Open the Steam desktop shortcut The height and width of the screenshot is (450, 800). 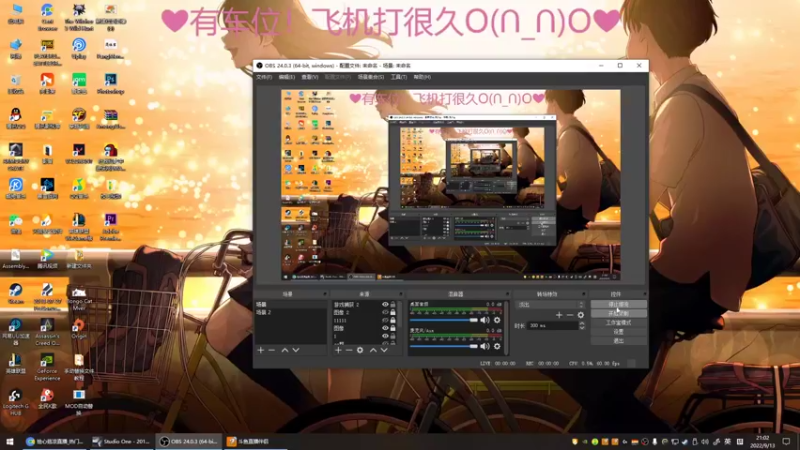(16, 294)
